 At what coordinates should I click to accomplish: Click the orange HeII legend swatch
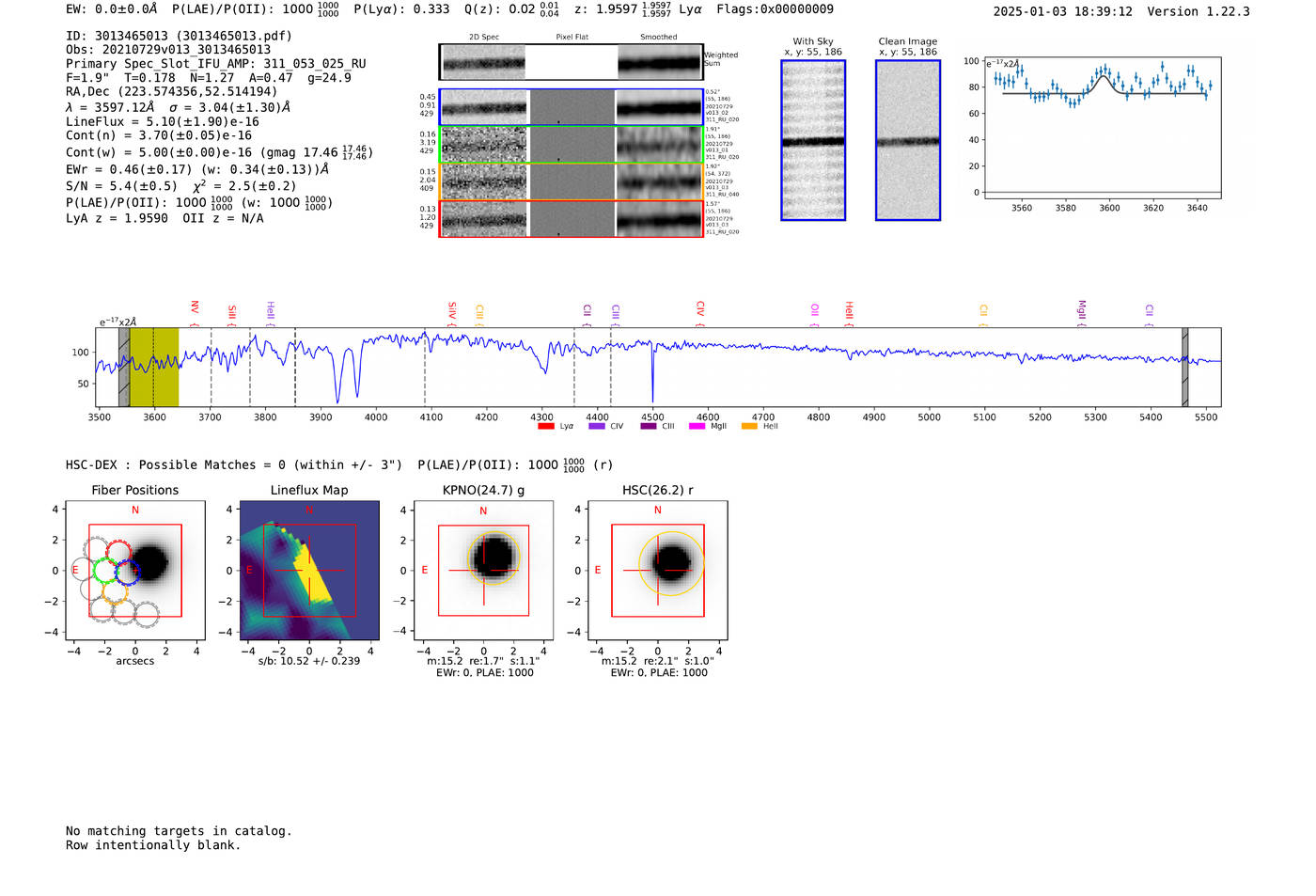coord(749,427)
